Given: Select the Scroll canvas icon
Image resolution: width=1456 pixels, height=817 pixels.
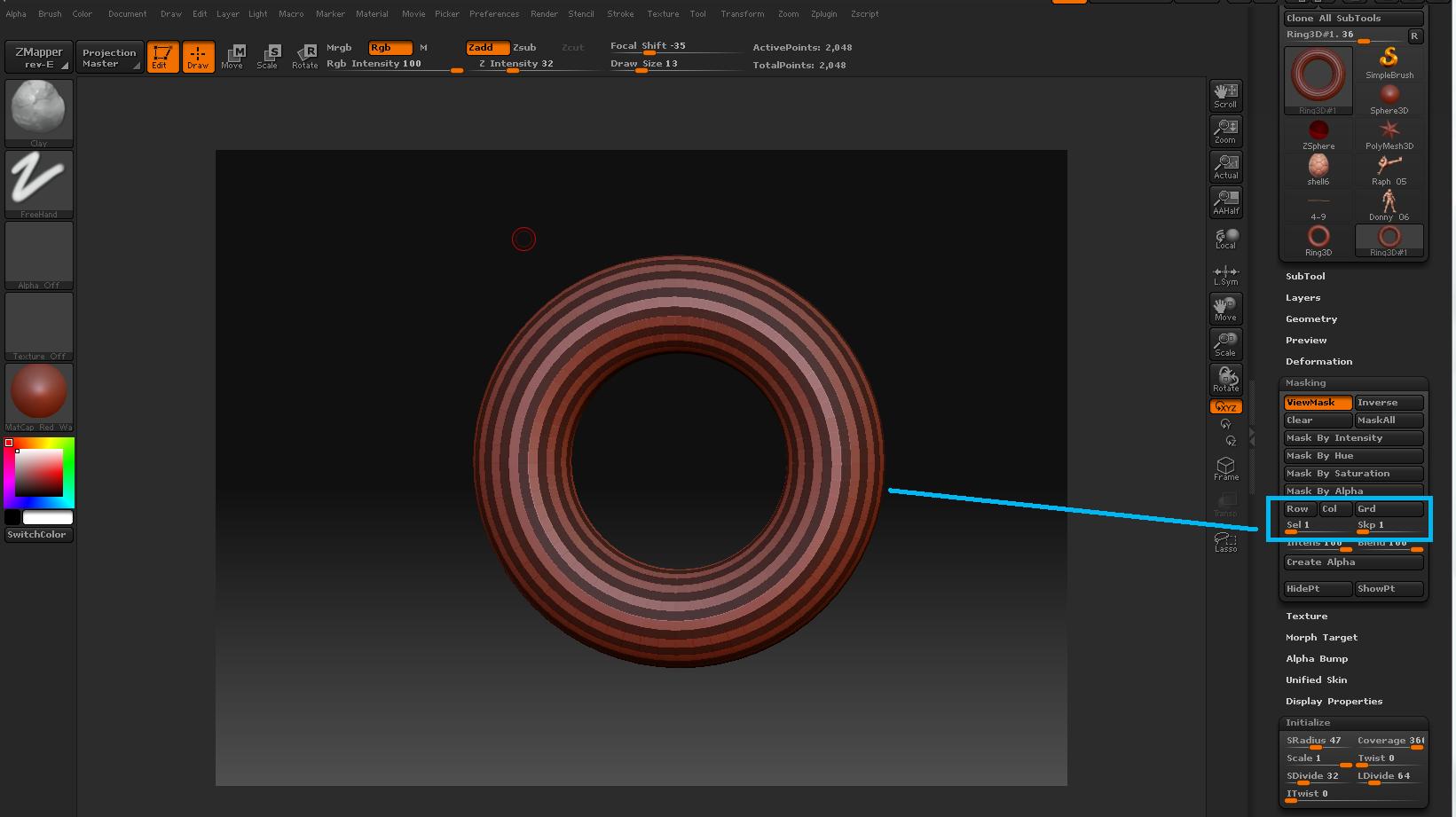Looking at the screenshot, I should 1225,95.
